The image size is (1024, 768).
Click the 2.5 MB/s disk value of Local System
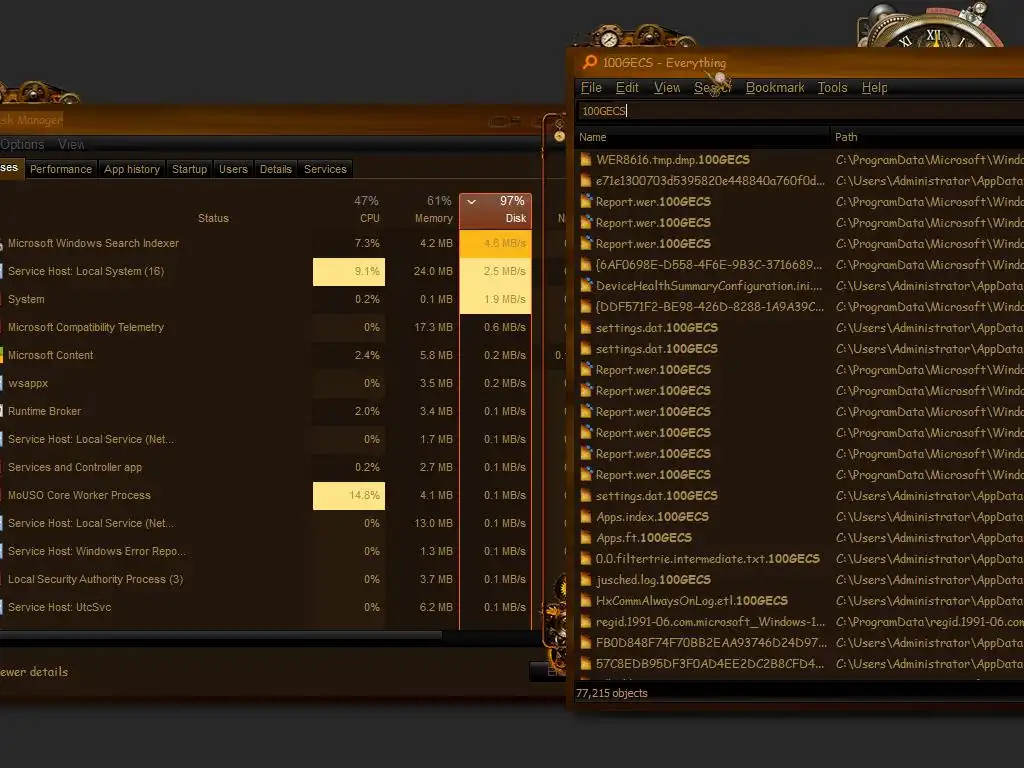(x=496, y=272)
